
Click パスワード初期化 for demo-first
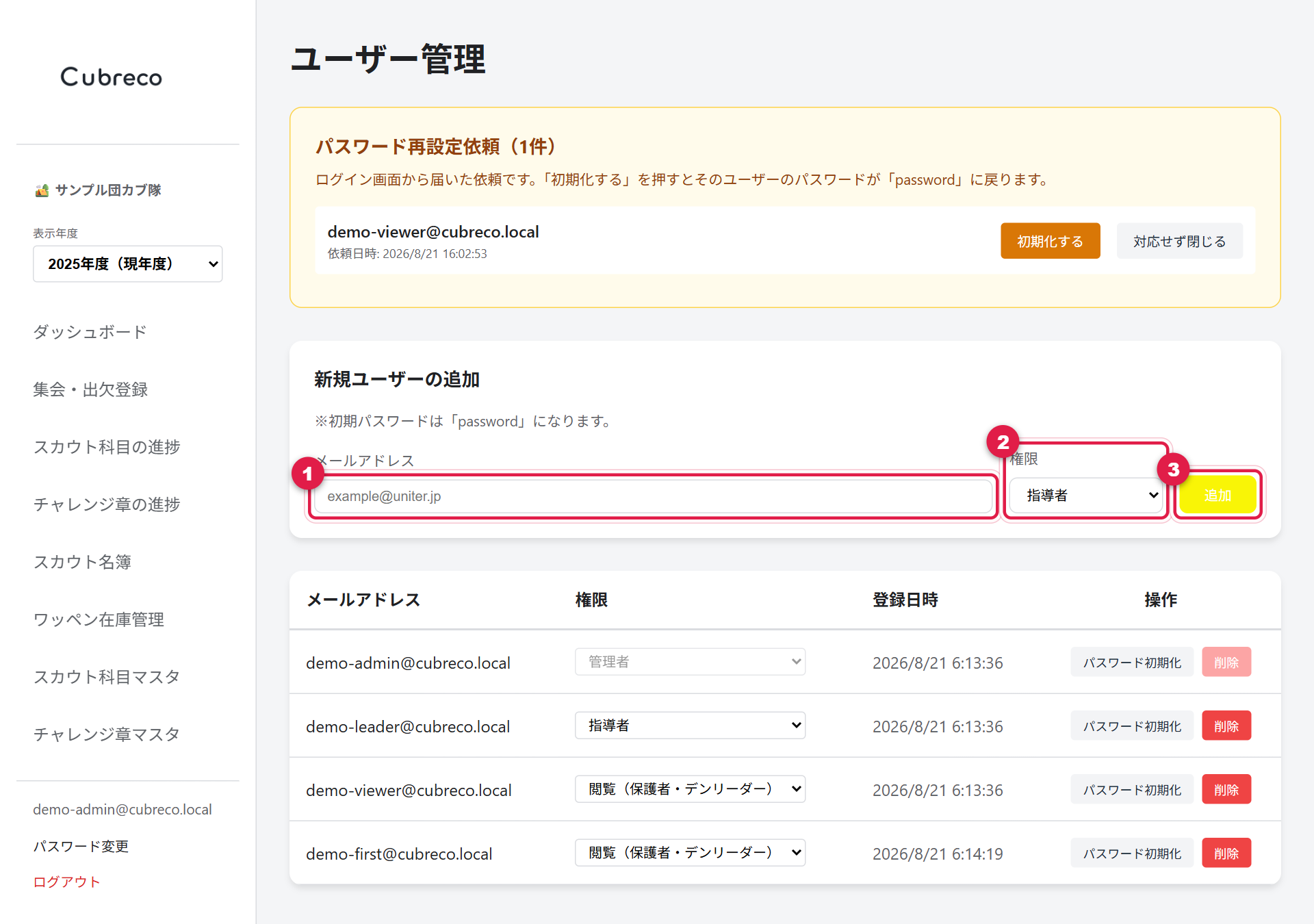1132,853
